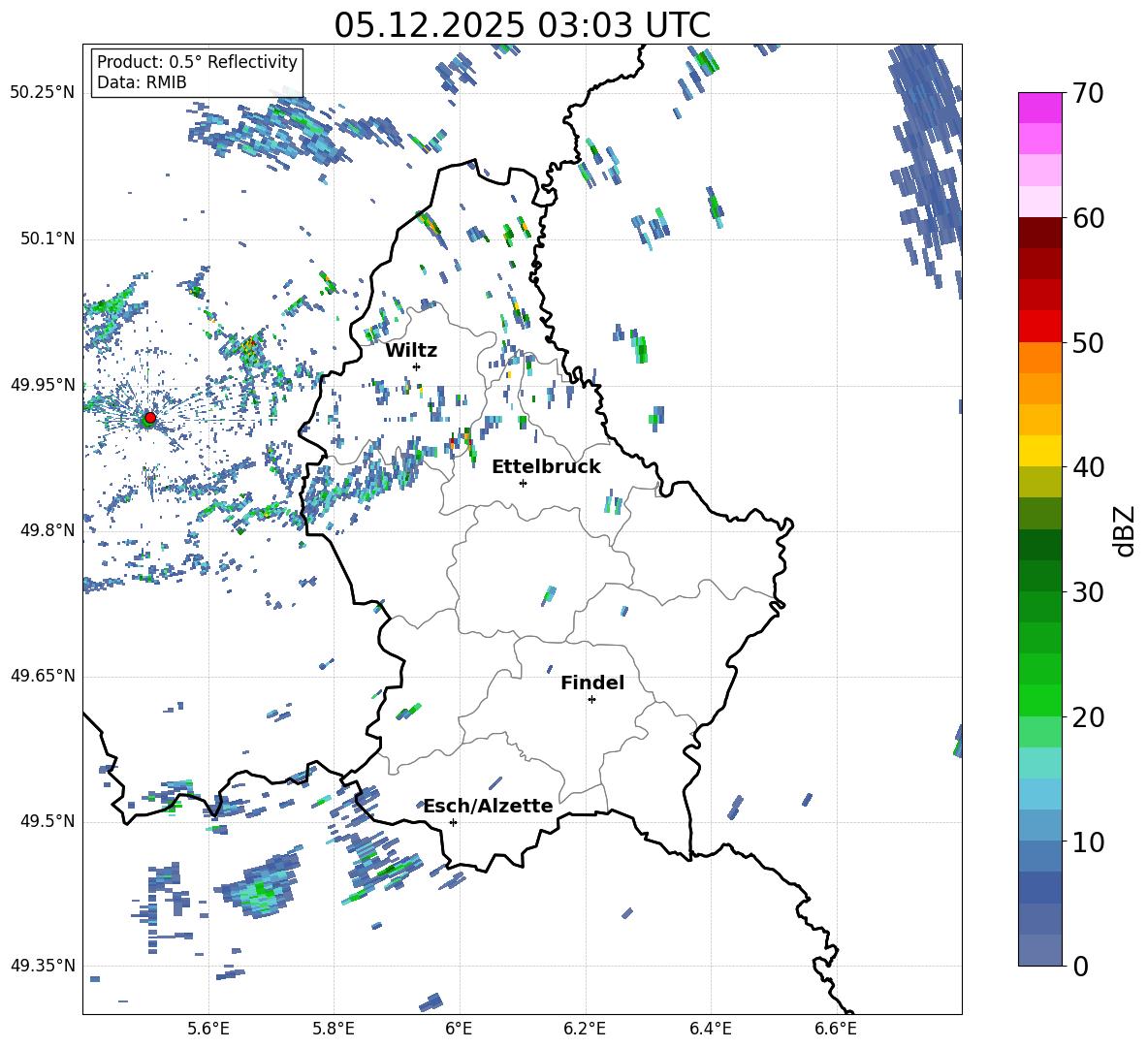Select the Ettelbruck city label
This screenshot has height=1048, width=1148.
click(x=546, y=466)
